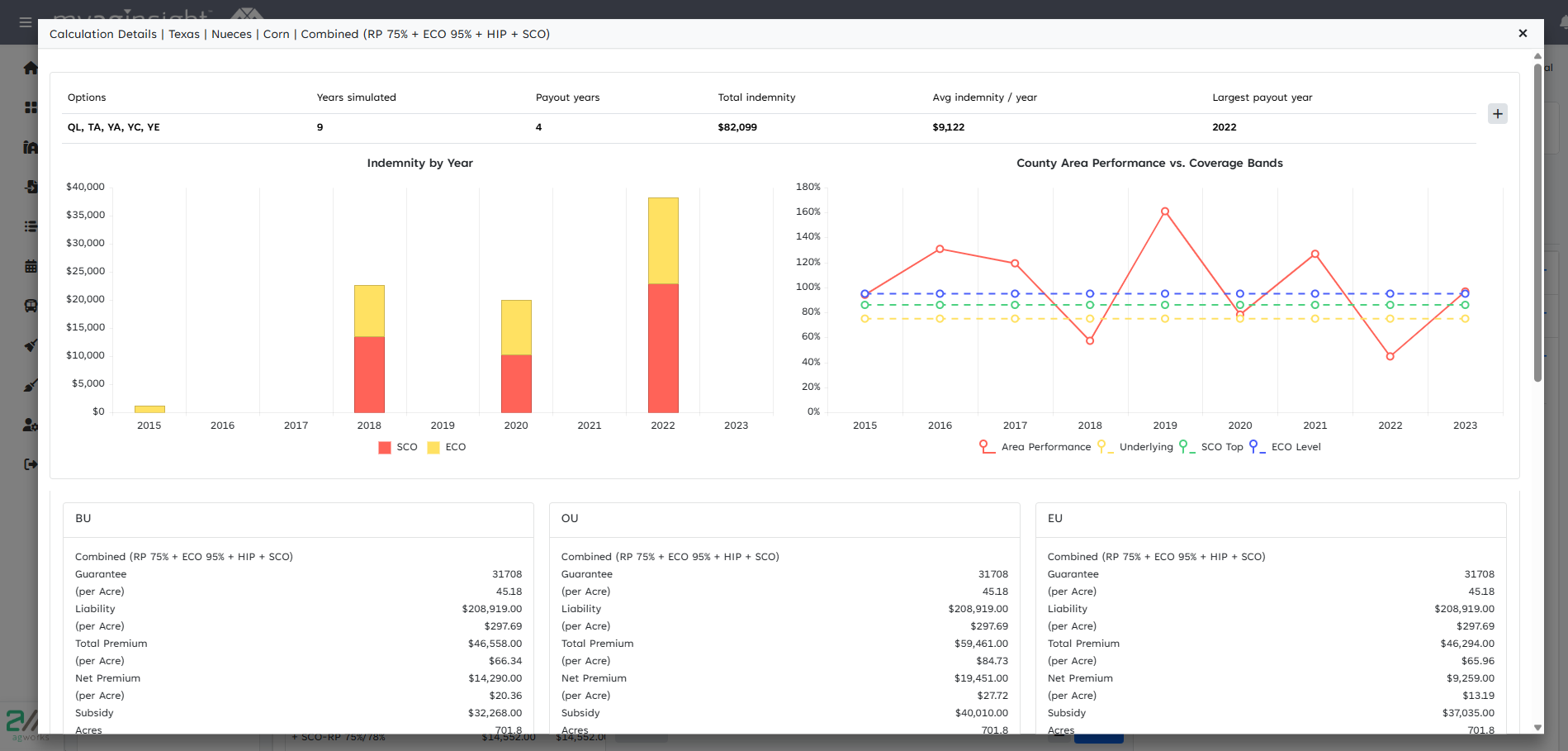Open the hamburger menu at top left
The height and width of the screenshot is (751, 1568).
pyautogui.click(x=26, y=22)
